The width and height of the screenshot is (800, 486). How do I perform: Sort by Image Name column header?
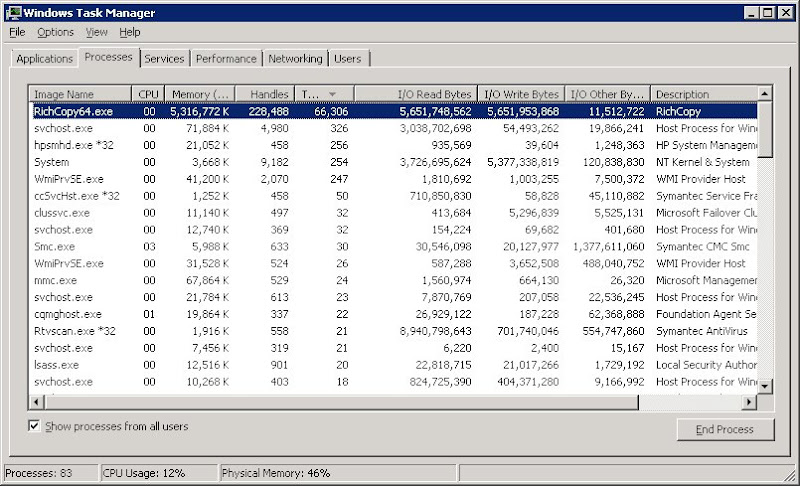(x=80, y=94)
